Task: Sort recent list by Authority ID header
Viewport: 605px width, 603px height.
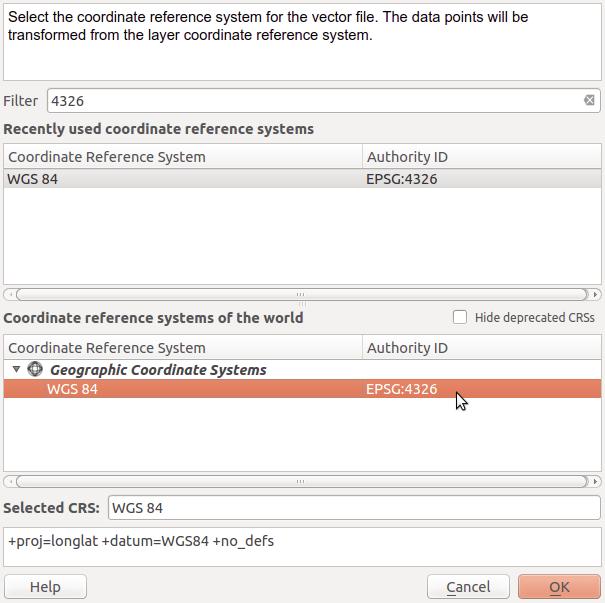Action: tap(482, 157)
